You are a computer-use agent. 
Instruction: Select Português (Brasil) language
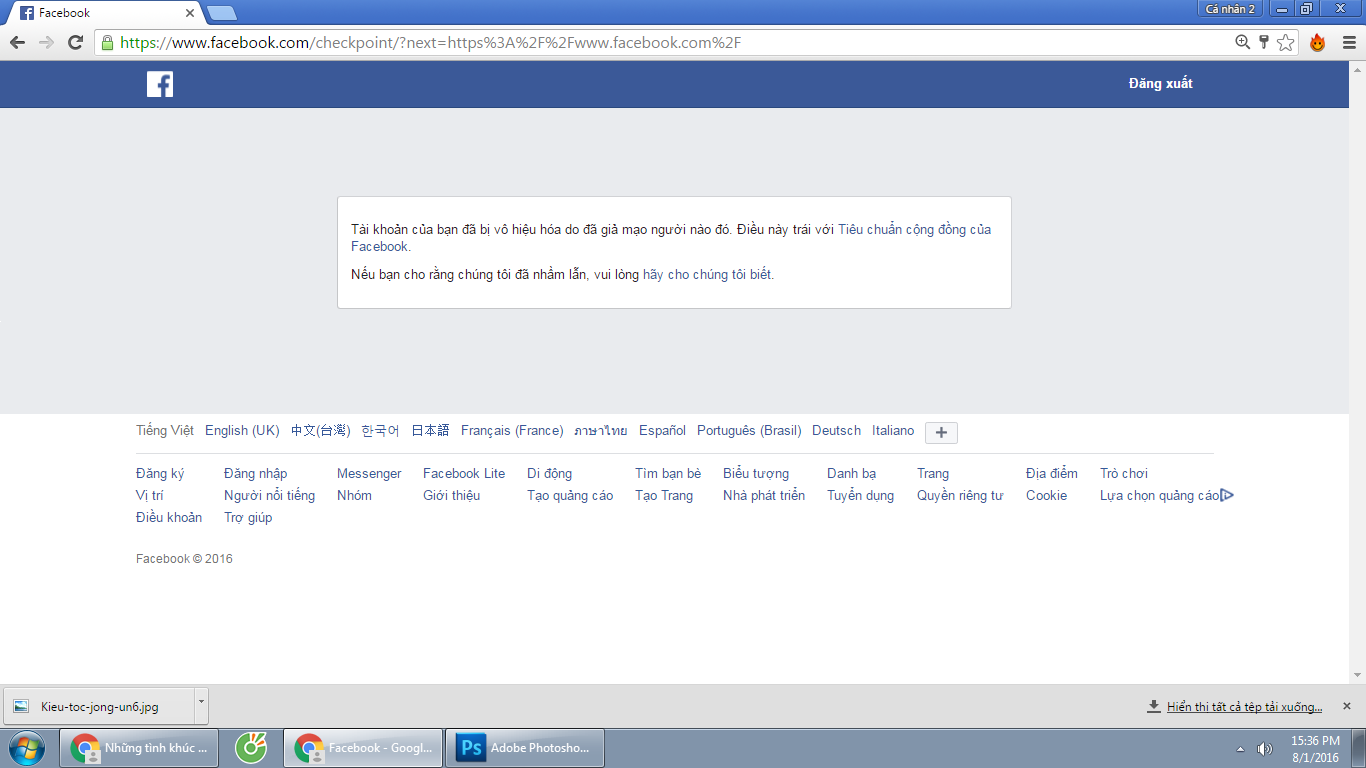pos(749,431)
